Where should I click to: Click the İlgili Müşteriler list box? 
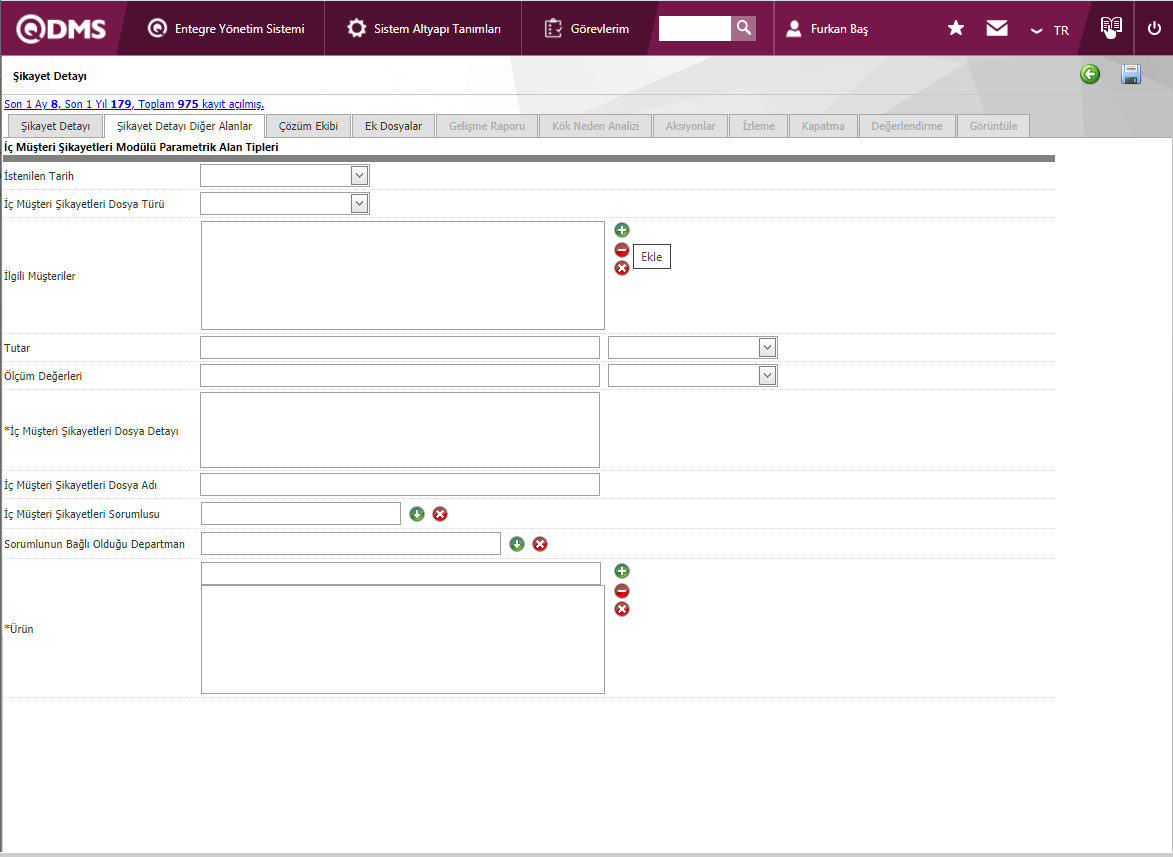click(x=402, y=275)
